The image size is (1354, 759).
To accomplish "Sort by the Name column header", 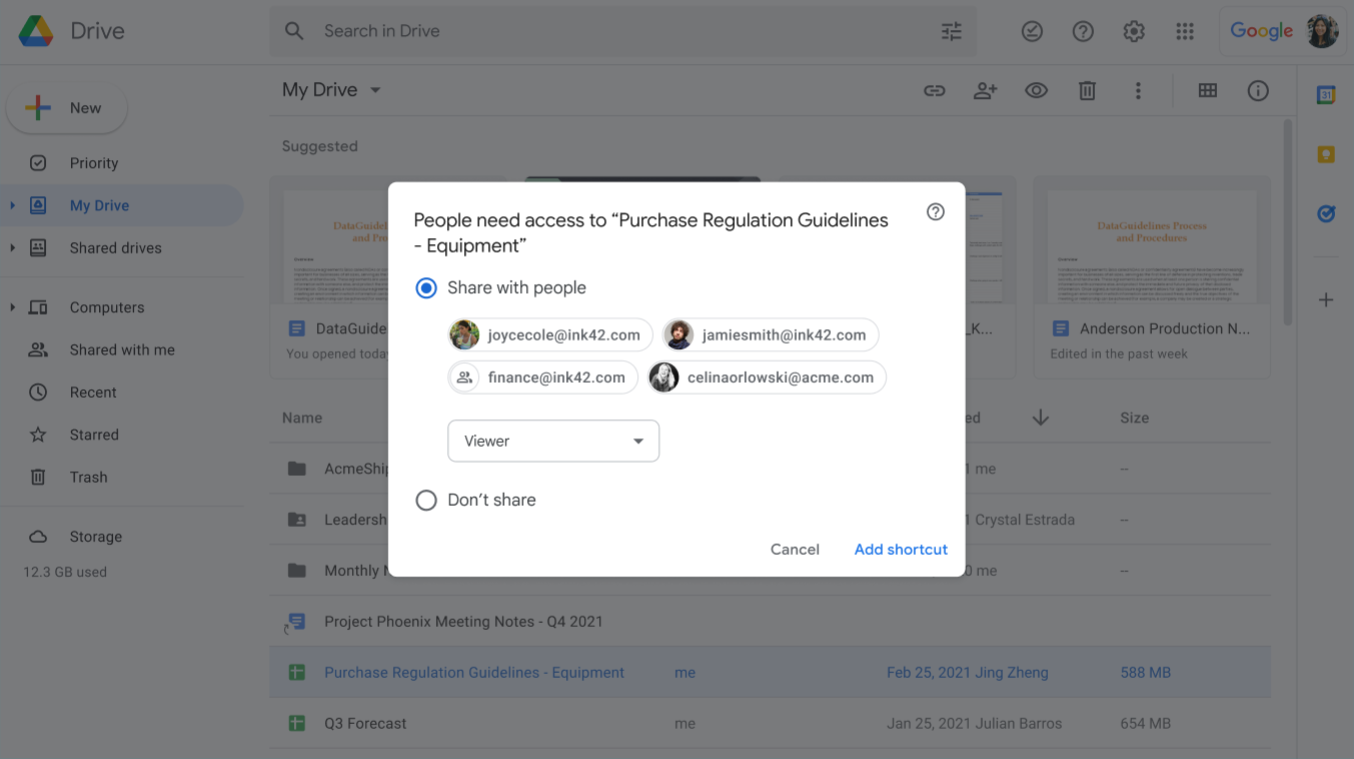I will point(302,418).
